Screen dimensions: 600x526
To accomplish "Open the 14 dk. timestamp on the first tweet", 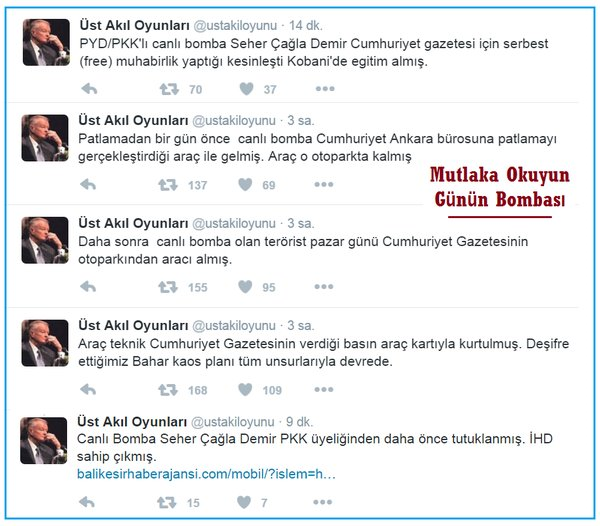I will tap(305, 26).
